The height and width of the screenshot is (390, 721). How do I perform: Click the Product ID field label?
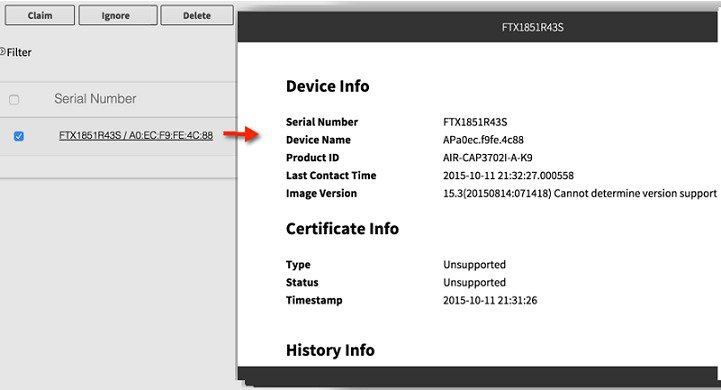[313, 158]
